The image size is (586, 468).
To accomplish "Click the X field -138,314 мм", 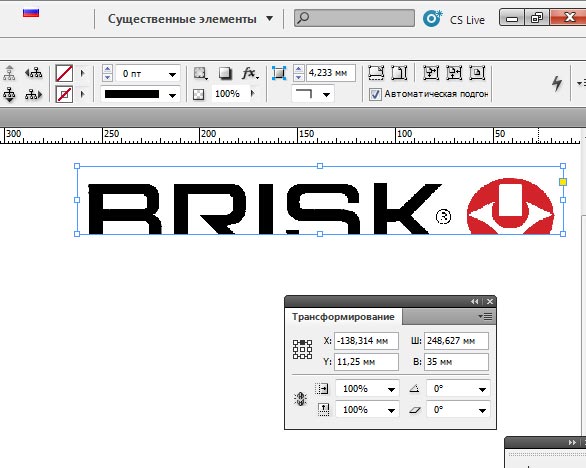I will tap(366, 341).
